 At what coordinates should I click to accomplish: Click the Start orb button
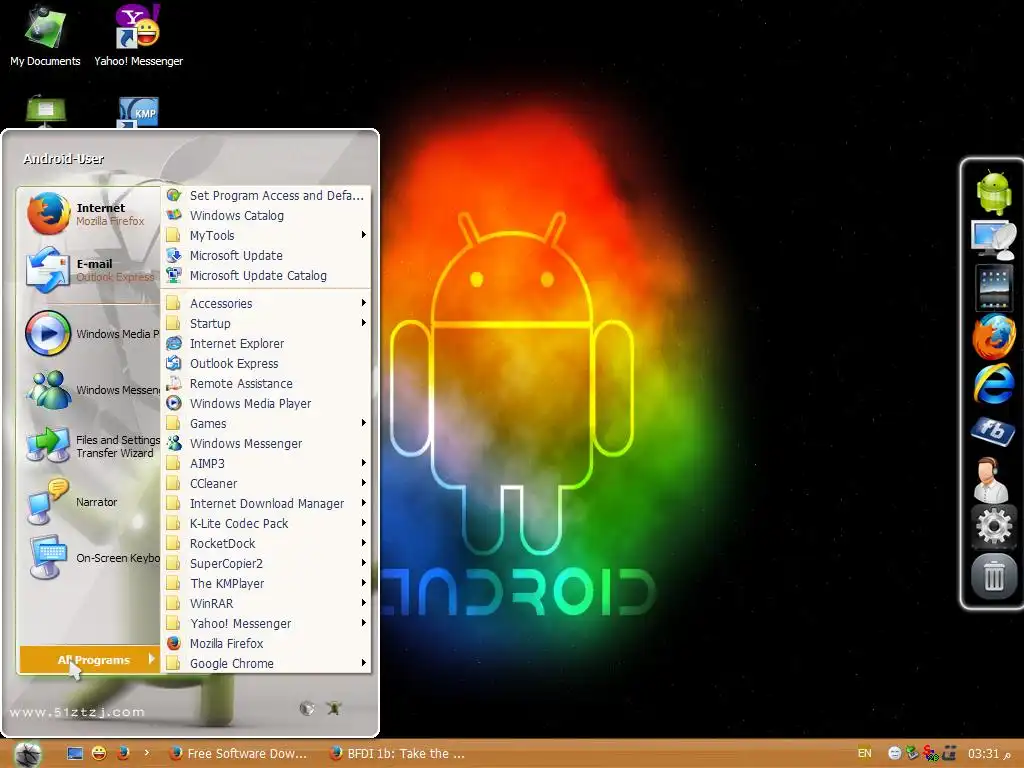27,754
